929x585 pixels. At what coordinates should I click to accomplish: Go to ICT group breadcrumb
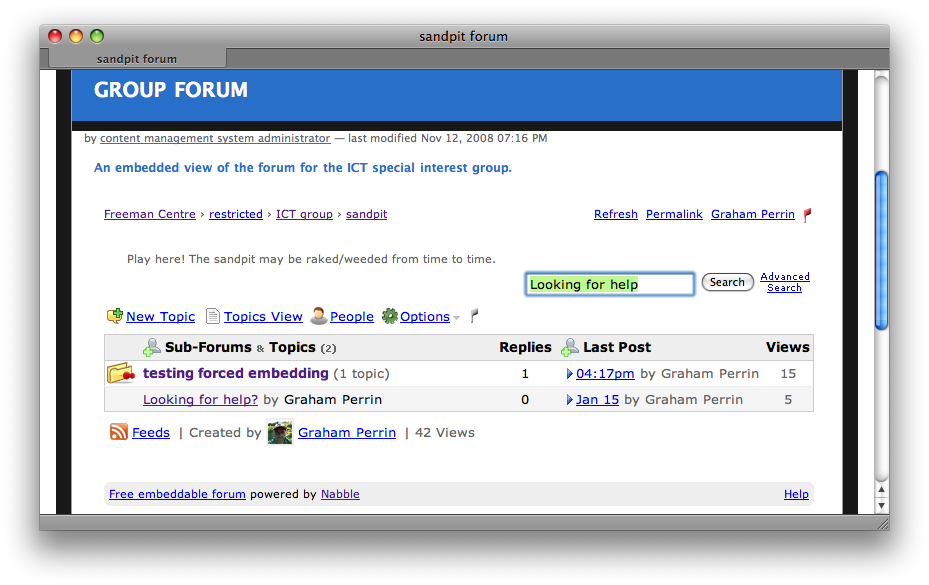304,214
